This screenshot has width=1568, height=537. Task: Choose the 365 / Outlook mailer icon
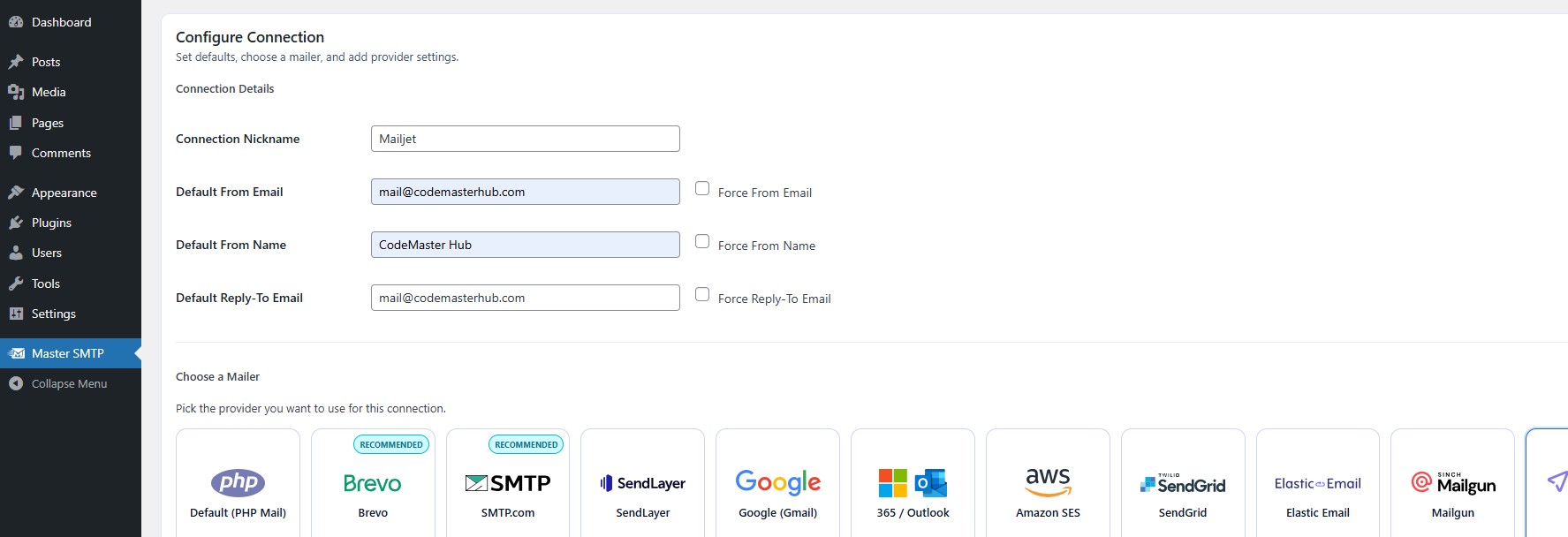click(913, 483)
